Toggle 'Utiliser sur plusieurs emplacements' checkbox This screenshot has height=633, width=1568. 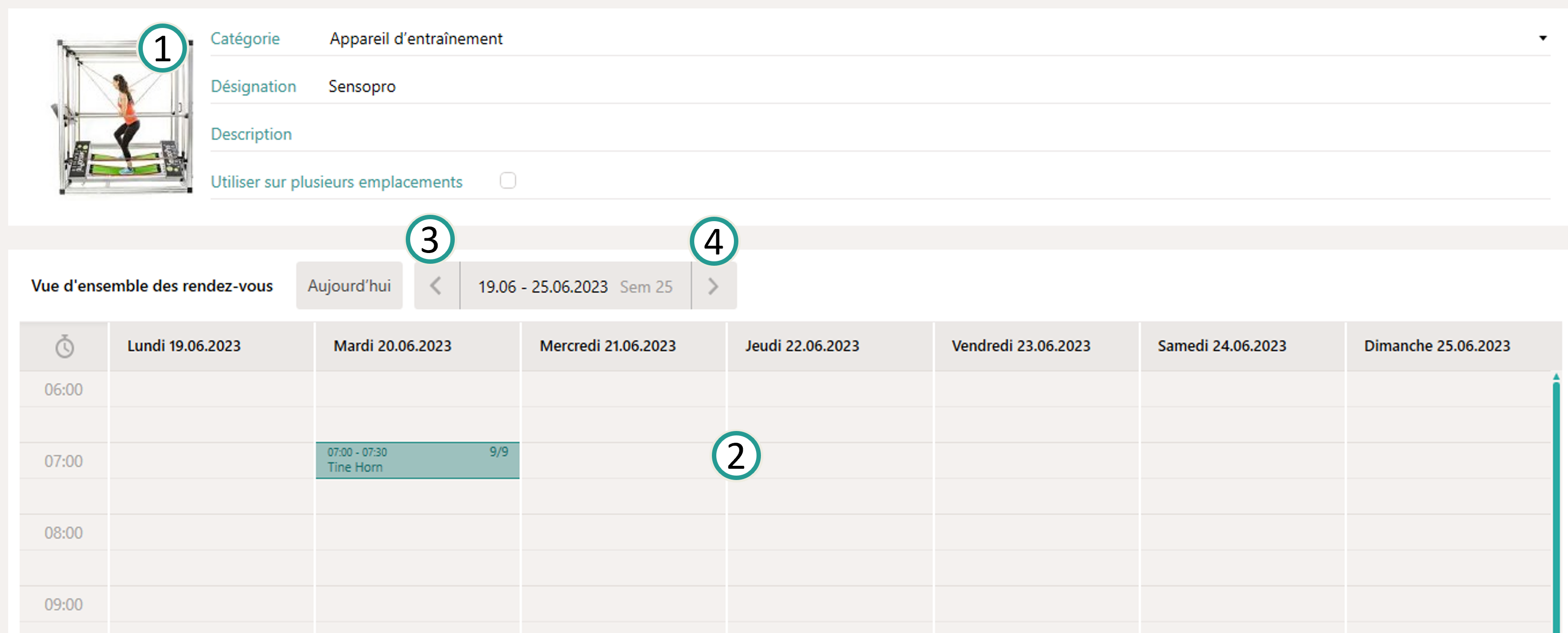[508, 180]
